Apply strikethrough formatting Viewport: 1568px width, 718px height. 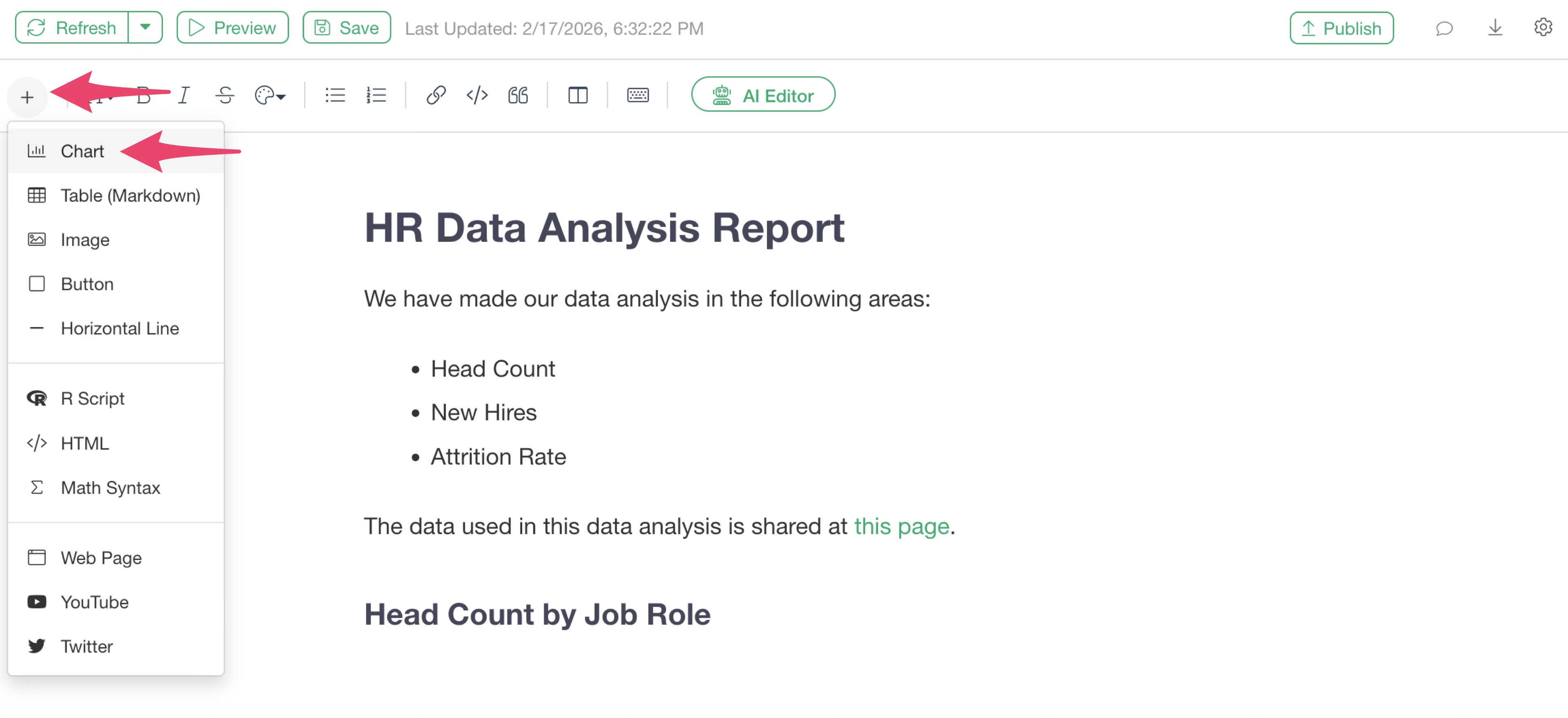225,96
